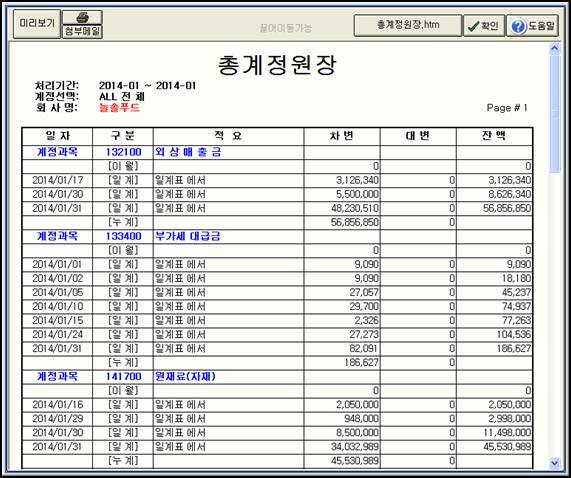The image size is (571, 478).
Task: Select account code 133400 부가세 대급금
Action: [x=277, y=236]
